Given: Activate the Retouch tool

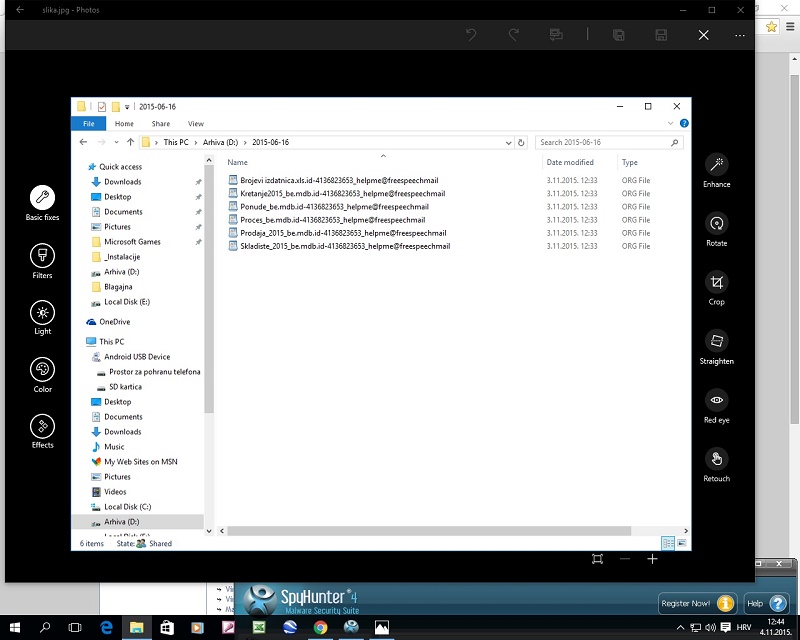Looking at the screenshot, I should pyautogui.click(x=716, y=459).
